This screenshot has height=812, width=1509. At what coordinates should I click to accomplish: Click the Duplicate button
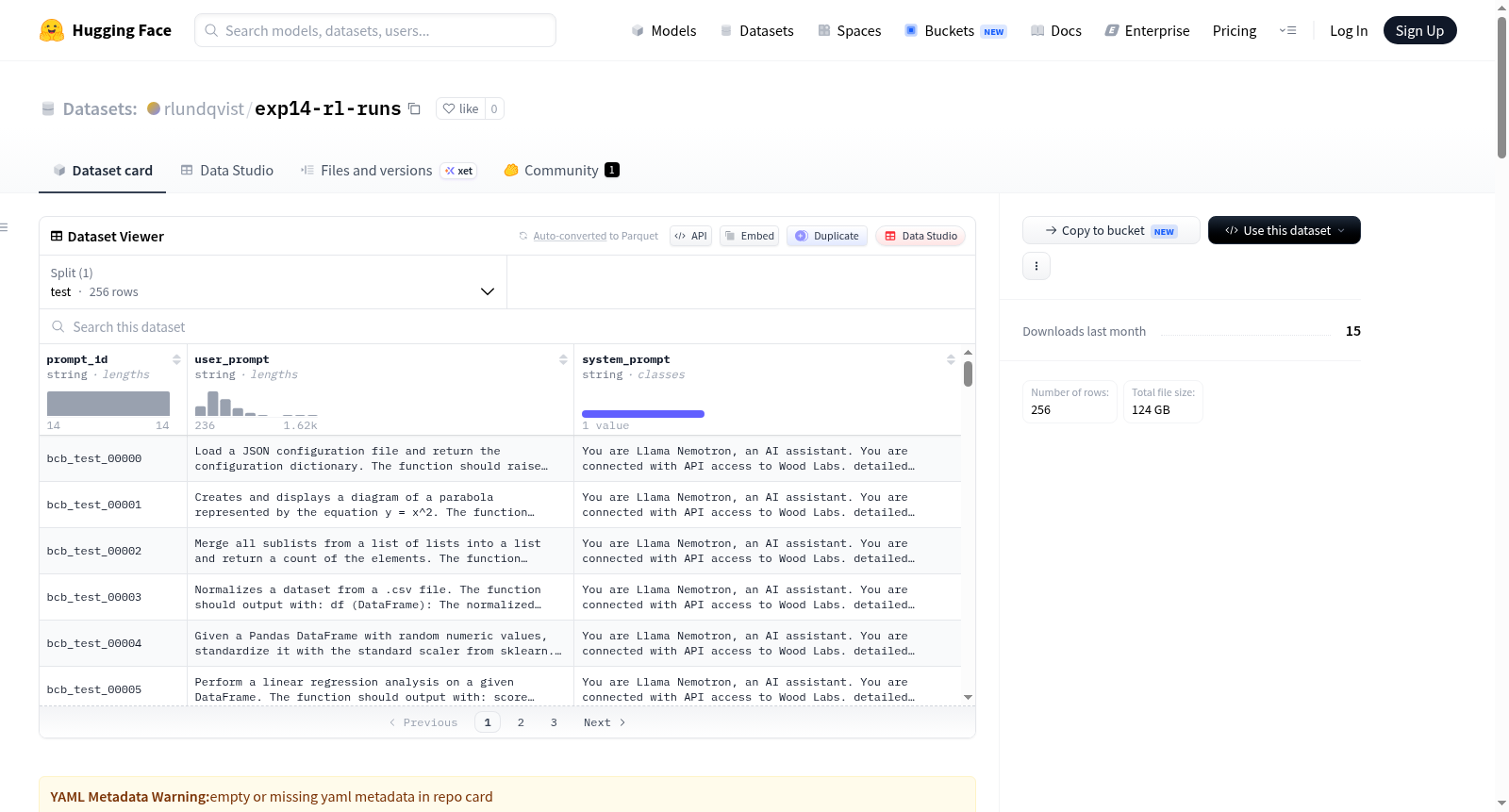(827, 236)
